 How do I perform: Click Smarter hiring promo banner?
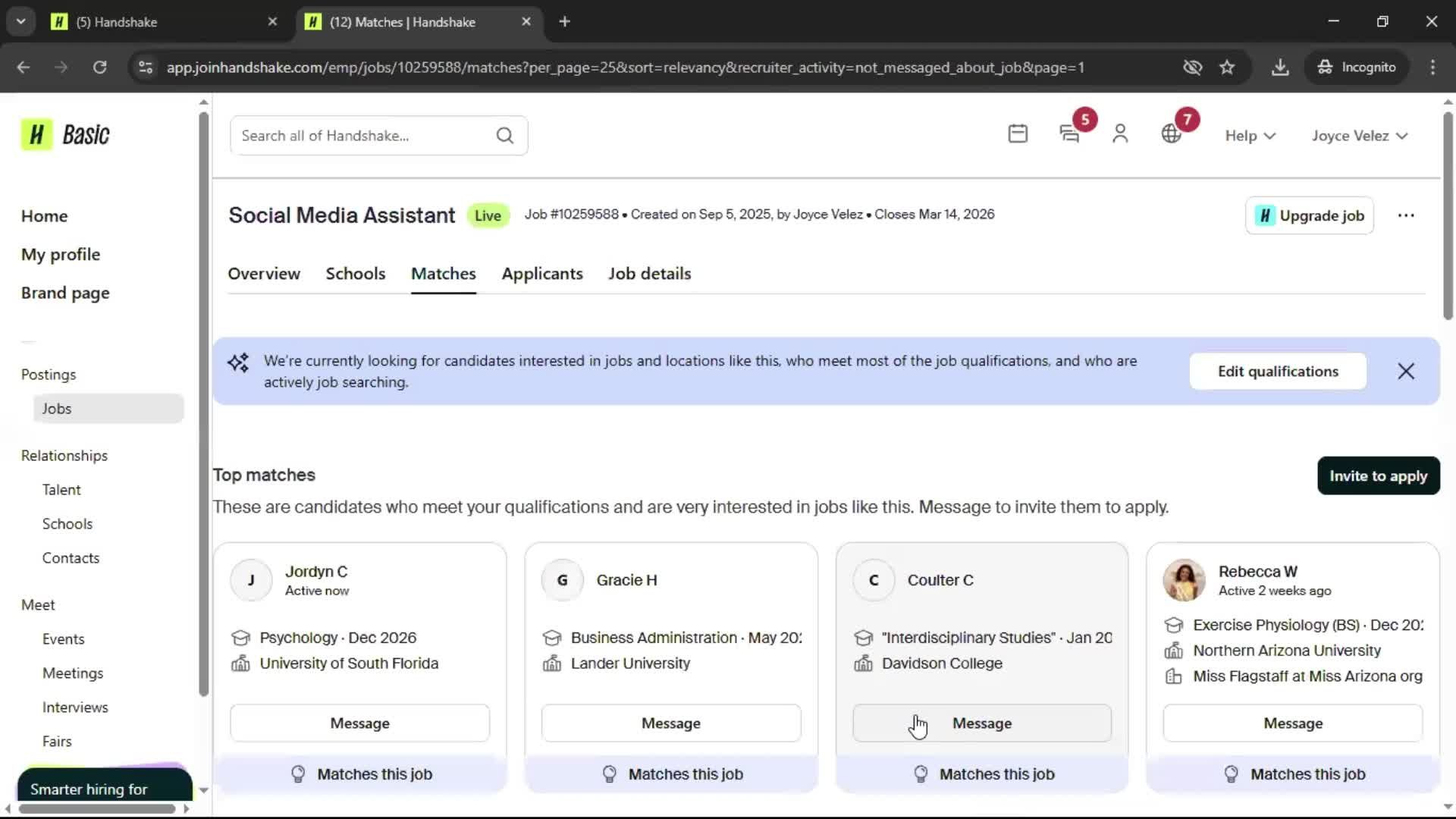[x=104, y=784]
